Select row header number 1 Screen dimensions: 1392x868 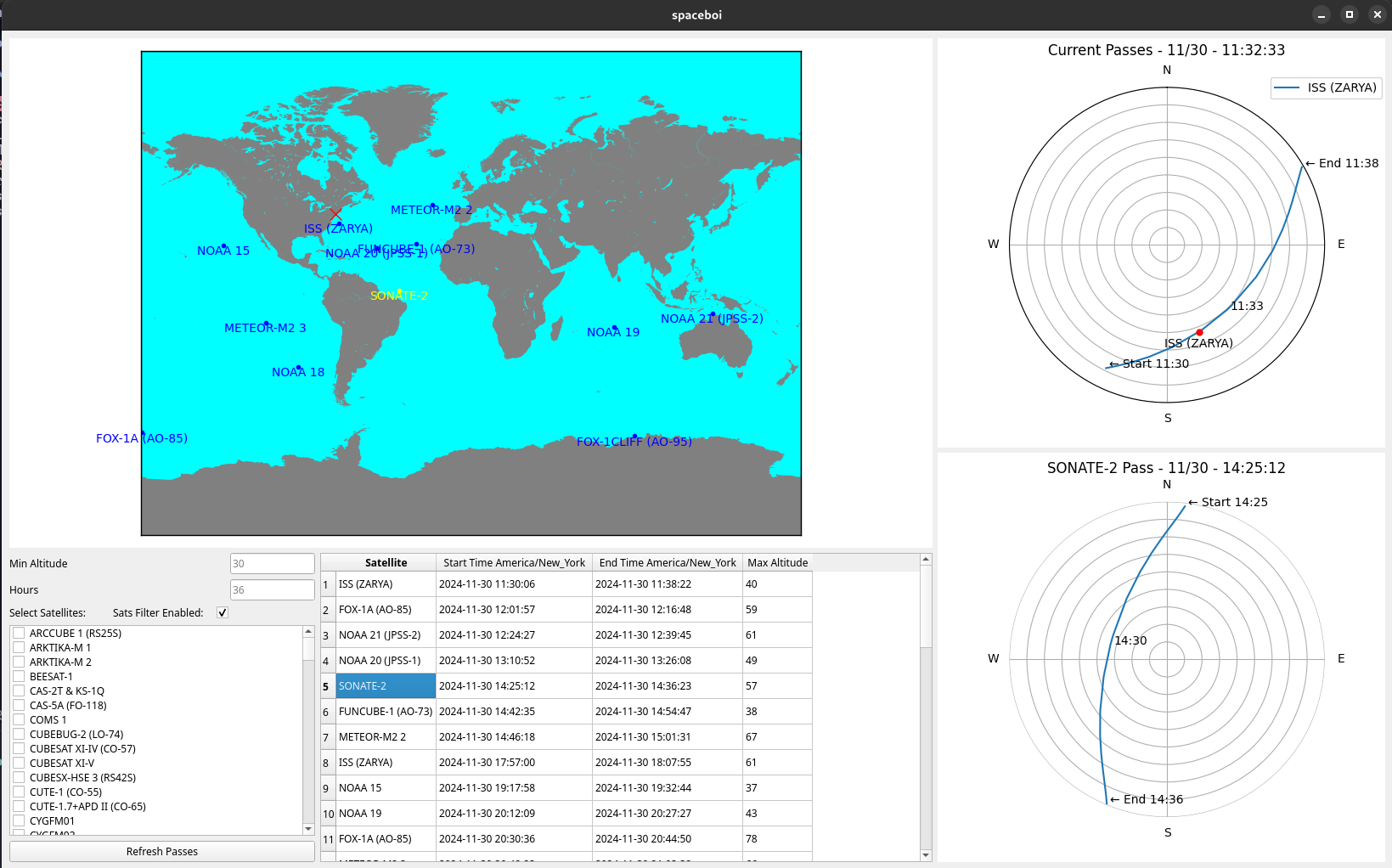click(328, 584)
